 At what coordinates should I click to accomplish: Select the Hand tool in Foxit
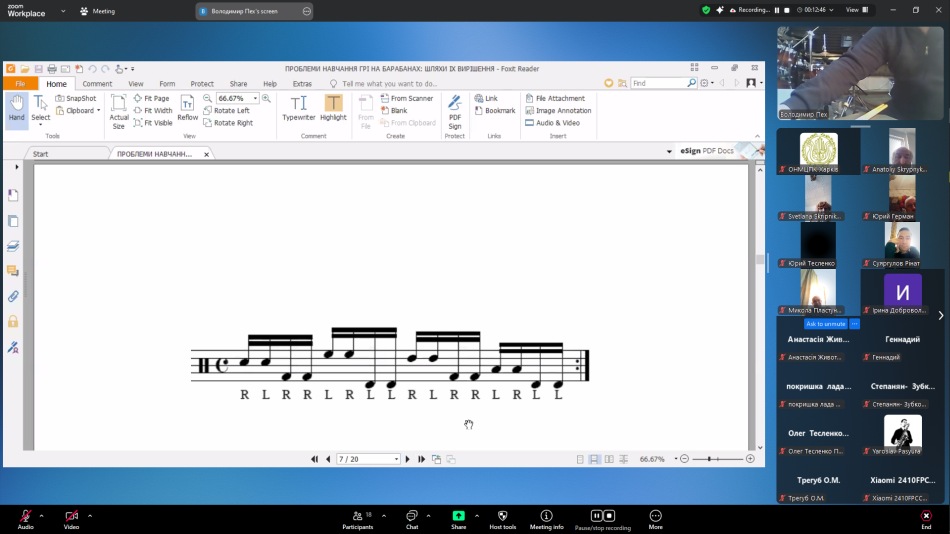click(x=16, y=108)
